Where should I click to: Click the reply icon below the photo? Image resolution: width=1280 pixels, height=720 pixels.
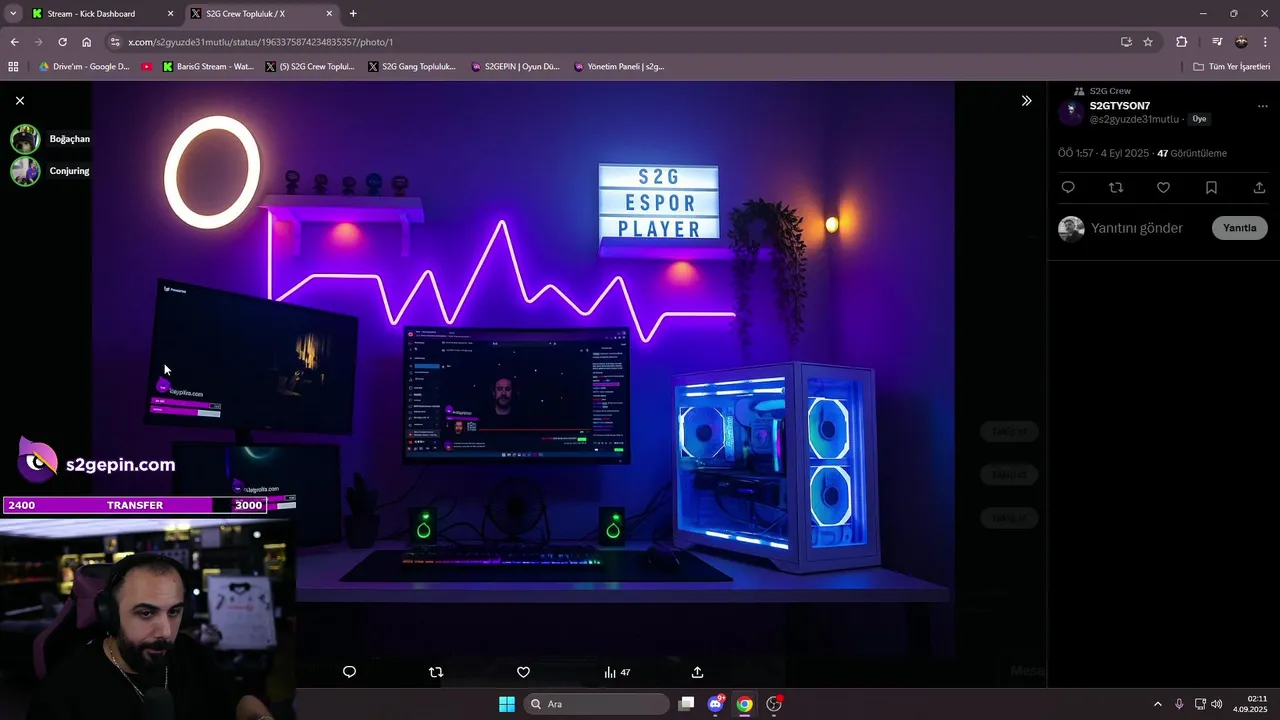tap(349, 672)
